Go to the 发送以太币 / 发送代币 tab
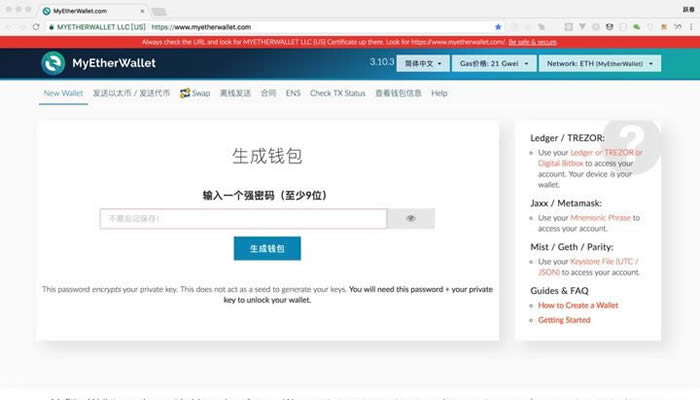 click(x=131, y=93)
